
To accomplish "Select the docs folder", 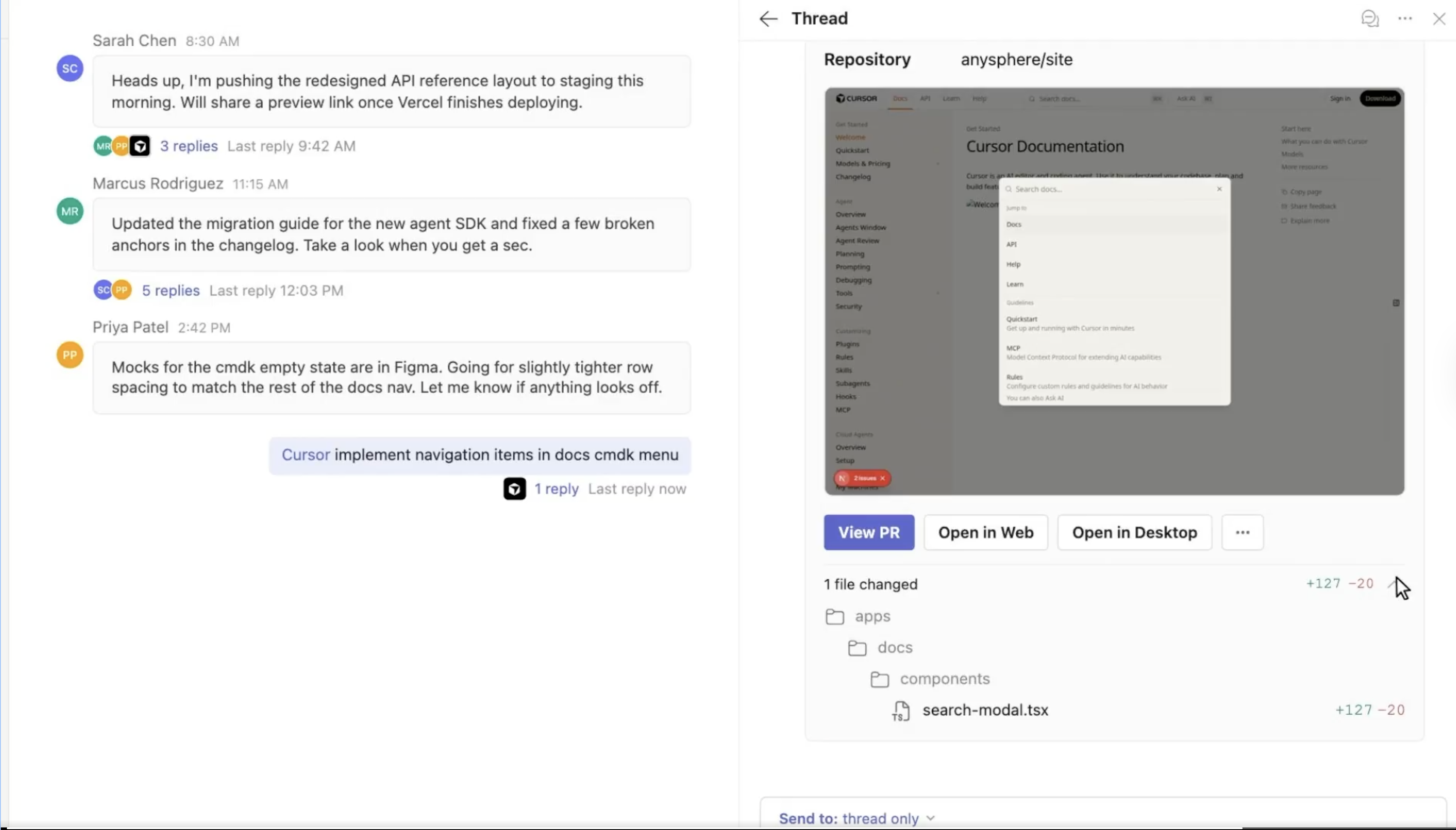I will (880, 648).
